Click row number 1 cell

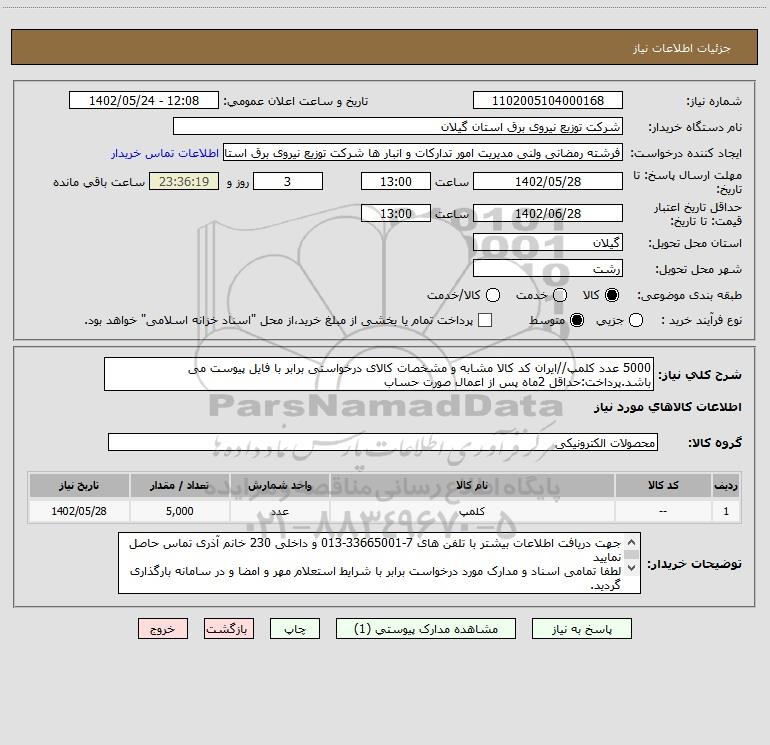click(x=726, y=511)
